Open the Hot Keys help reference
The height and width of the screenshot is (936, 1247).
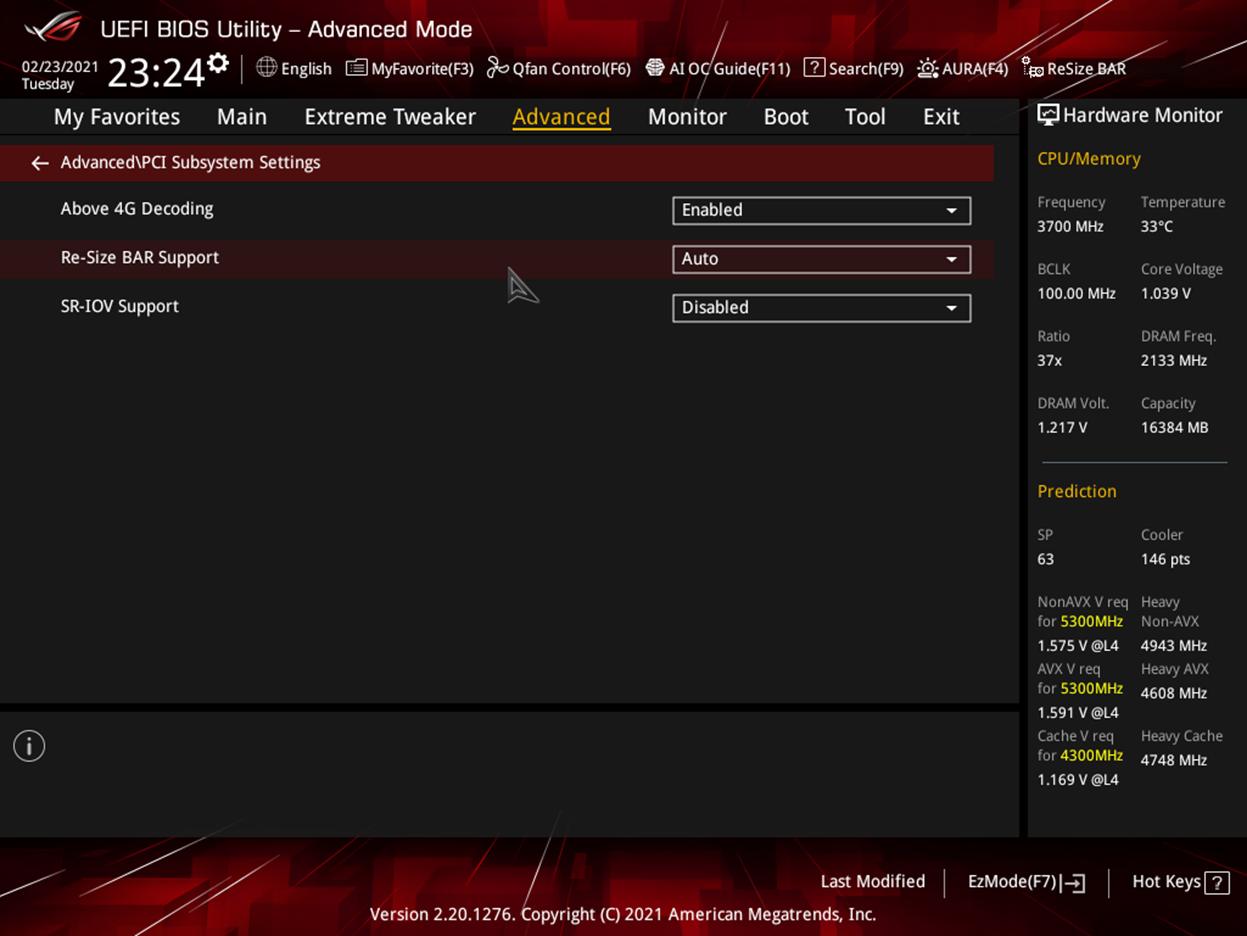click(x=1179, y=881)
